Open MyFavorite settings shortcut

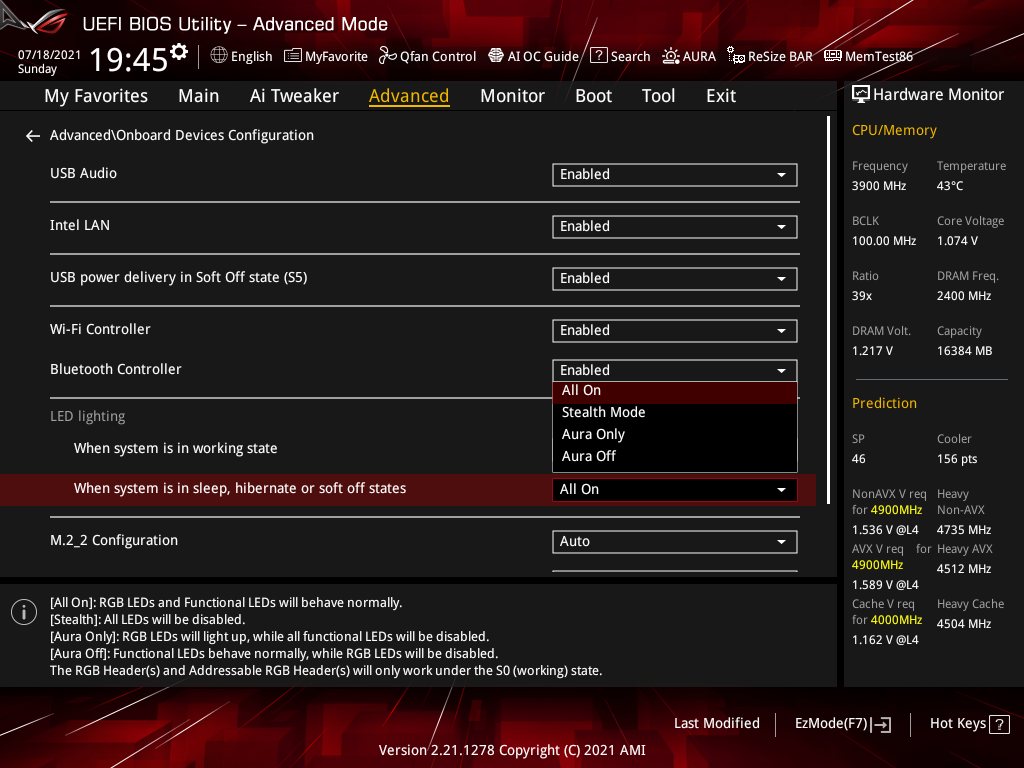[x=326, y=56]
